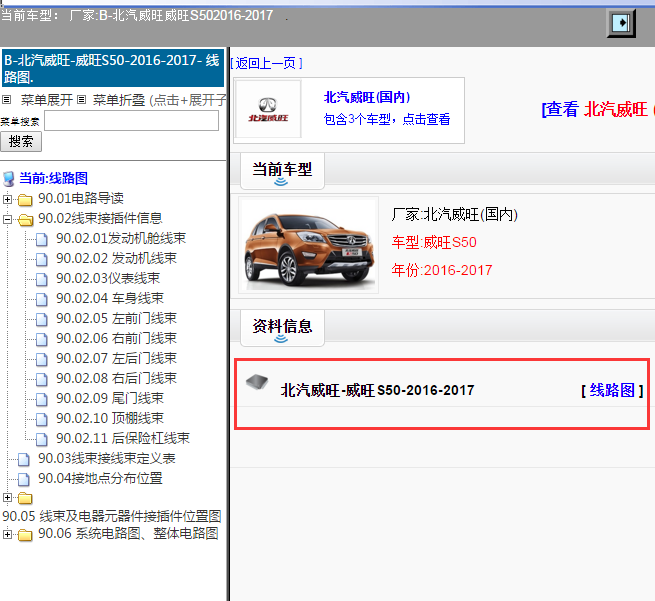Click the blue B-北汽威旺-威旺S50-2016-2017-线路图 header
Image resolution: width=655 pixels, height=601 pixels.
[113, 68]
